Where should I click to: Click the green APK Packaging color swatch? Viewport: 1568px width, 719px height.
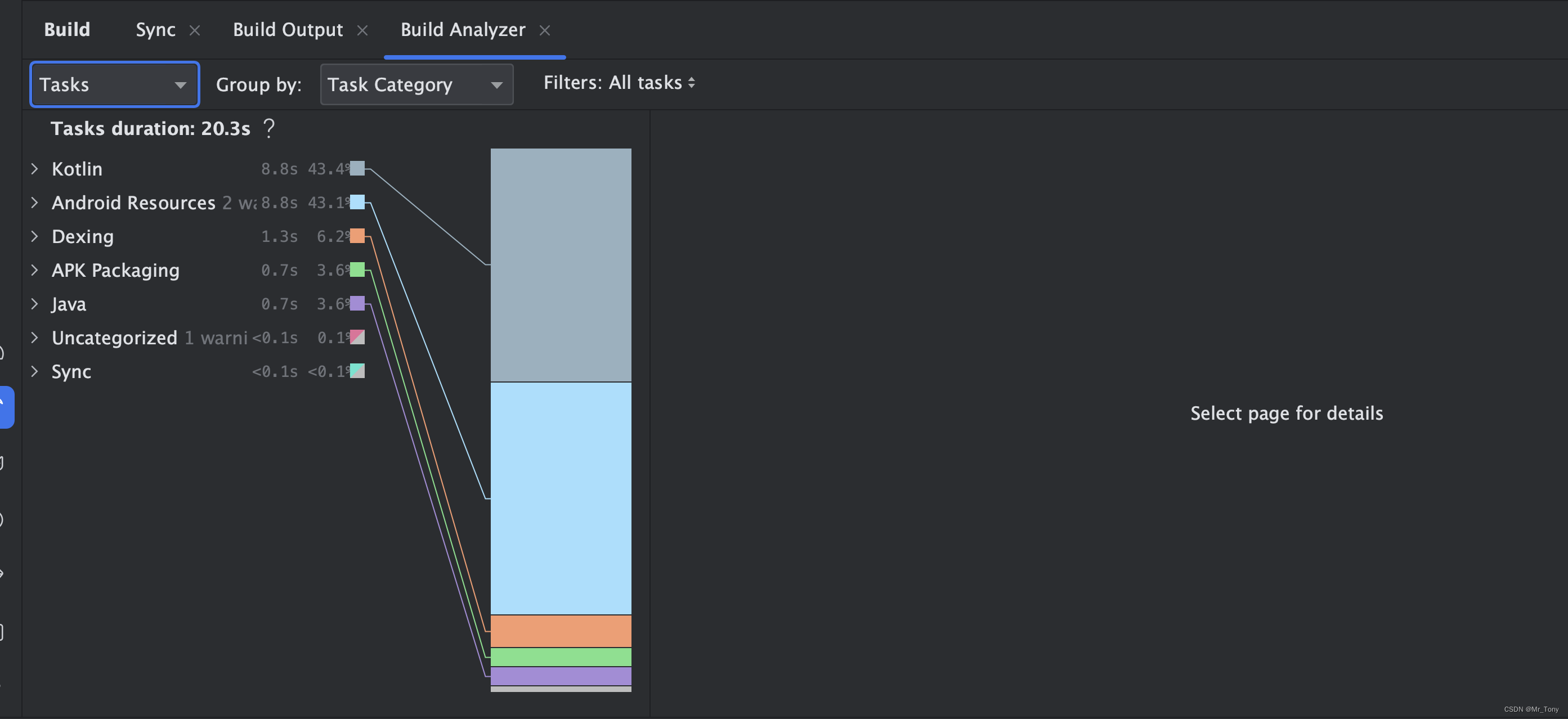pos(357,269)
